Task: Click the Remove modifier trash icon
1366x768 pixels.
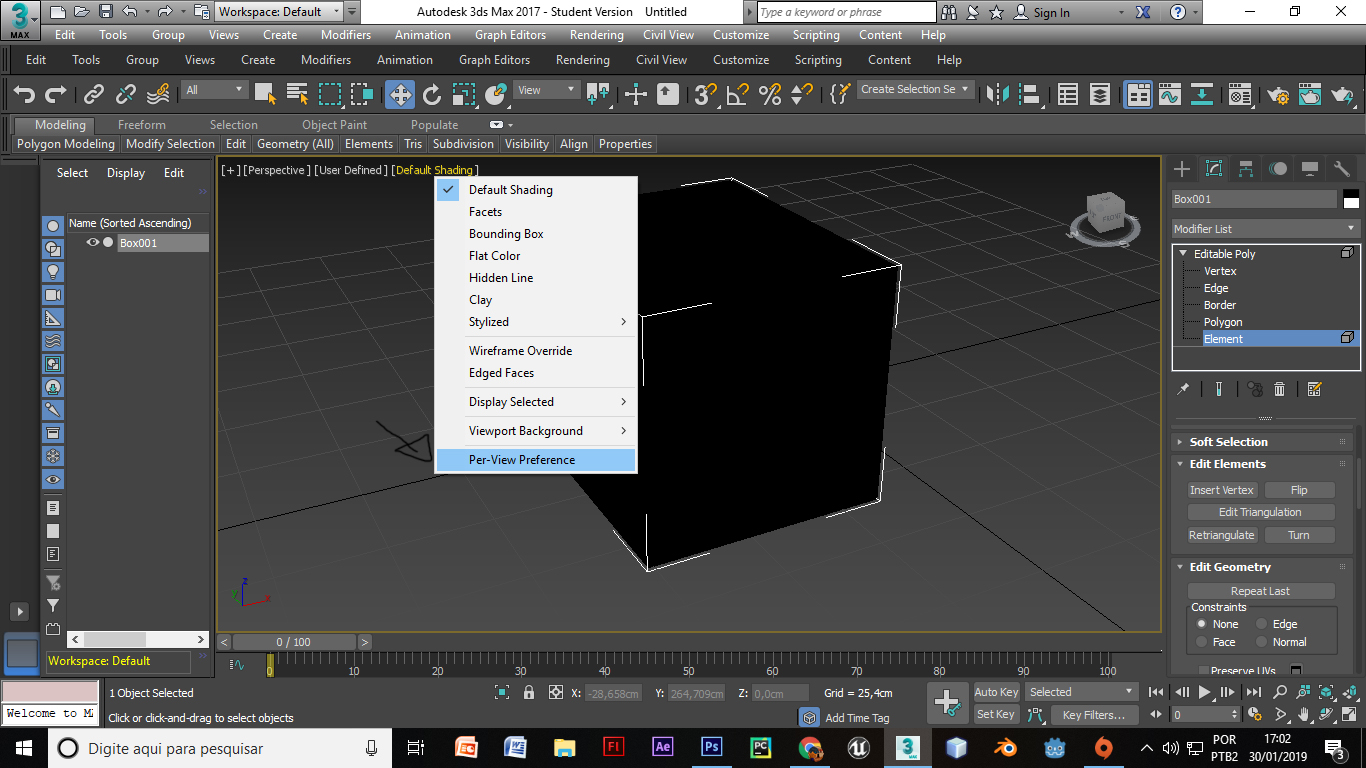Action: coord(1279,389)
